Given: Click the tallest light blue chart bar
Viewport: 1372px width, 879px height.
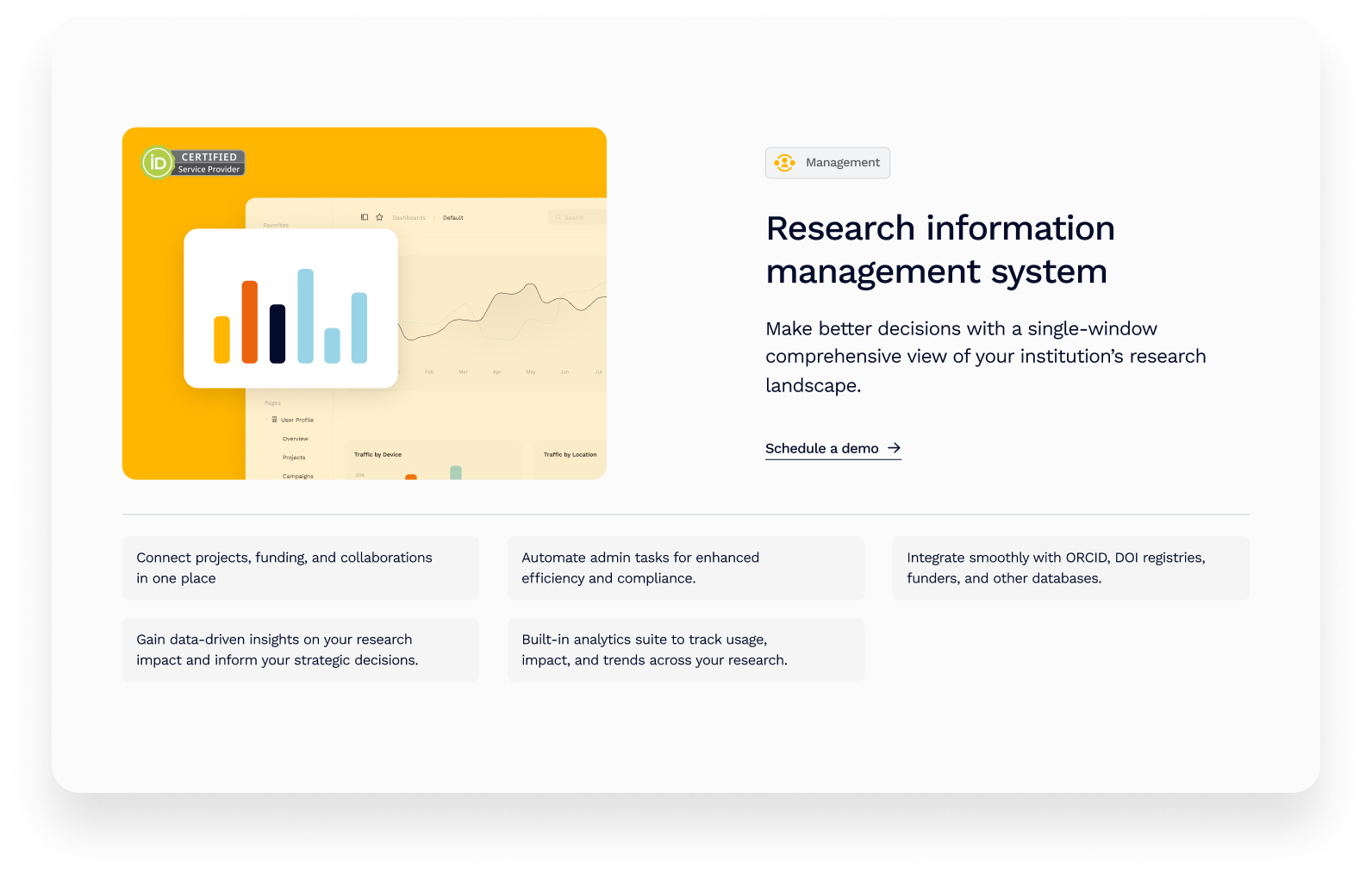Looking at the screenshot, I should click(305, 315).
